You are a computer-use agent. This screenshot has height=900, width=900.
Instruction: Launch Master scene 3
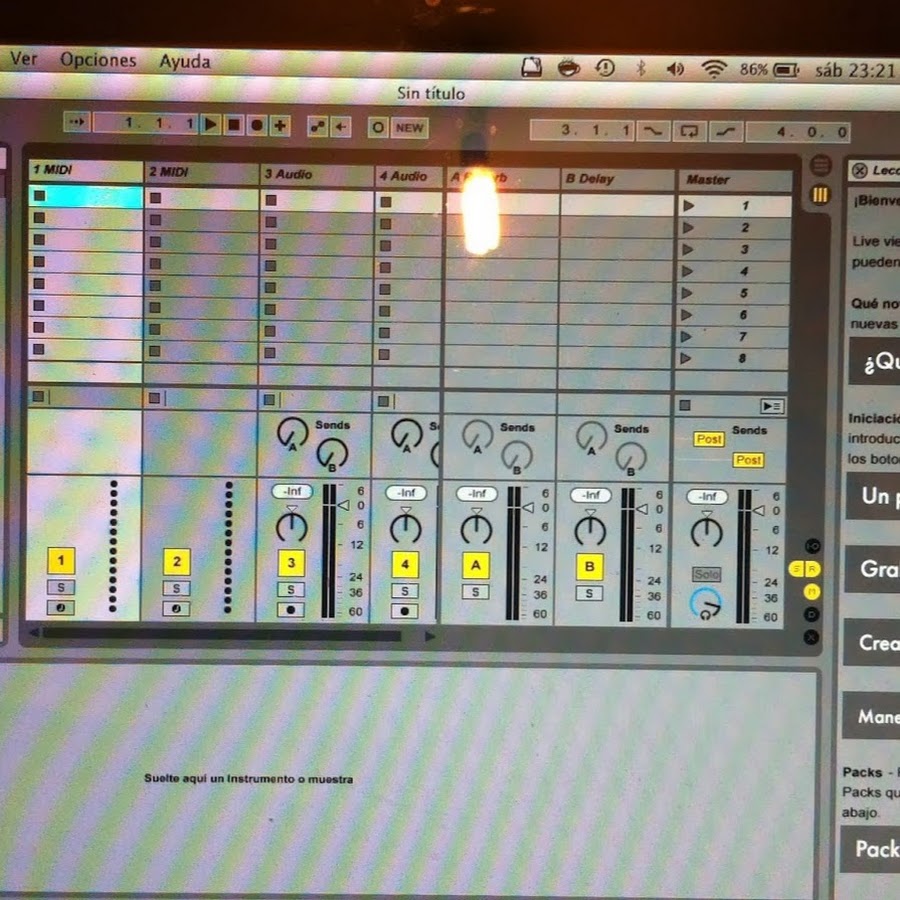point(687,250)
